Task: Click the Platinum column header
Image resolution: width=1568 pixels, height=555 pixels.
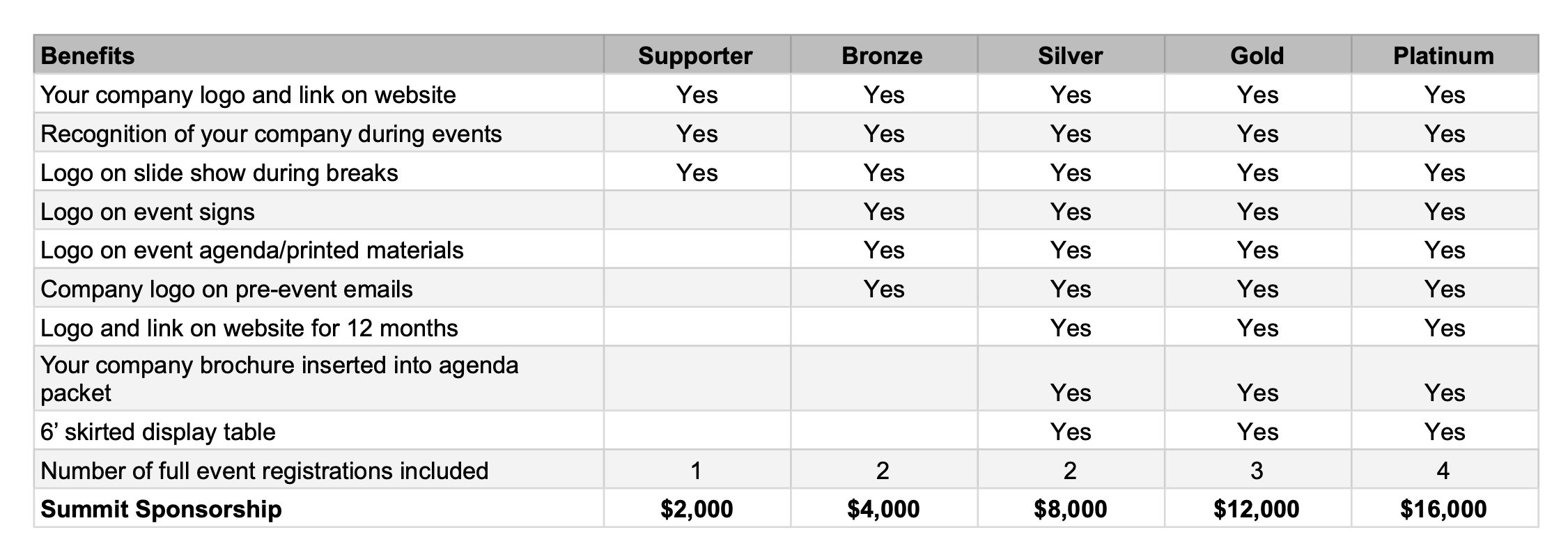Action: (x=1443, y=56)
